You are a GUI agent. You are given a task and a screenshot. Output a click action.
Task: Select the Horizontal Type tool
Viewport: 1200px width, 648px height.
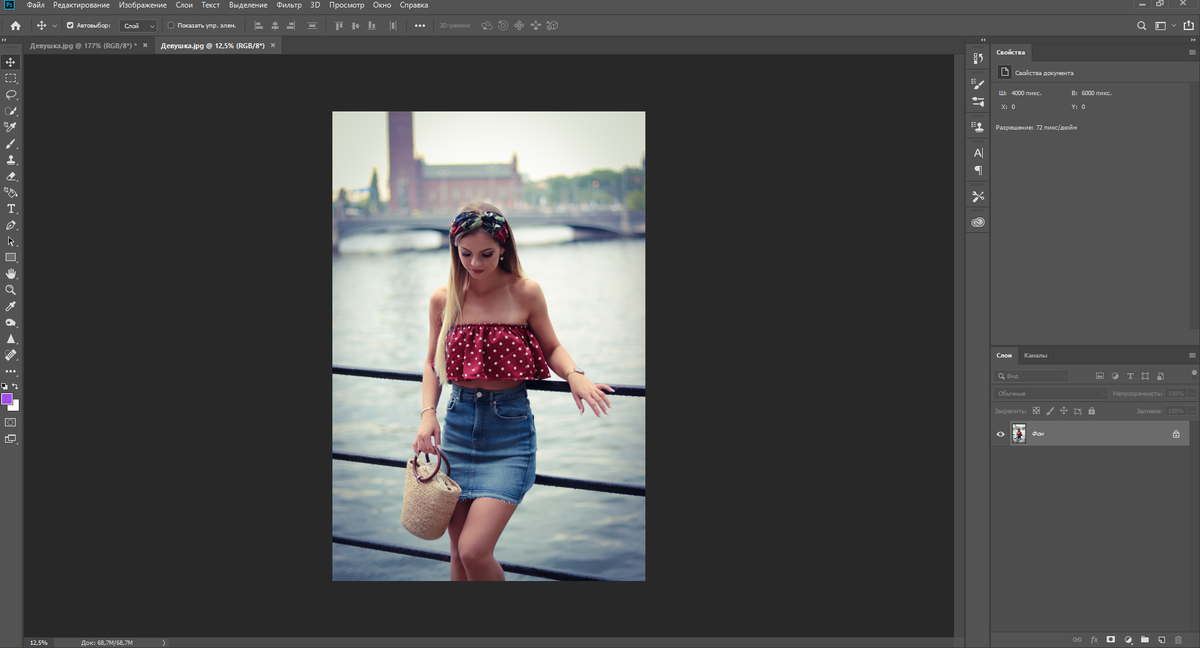point(11,208)
